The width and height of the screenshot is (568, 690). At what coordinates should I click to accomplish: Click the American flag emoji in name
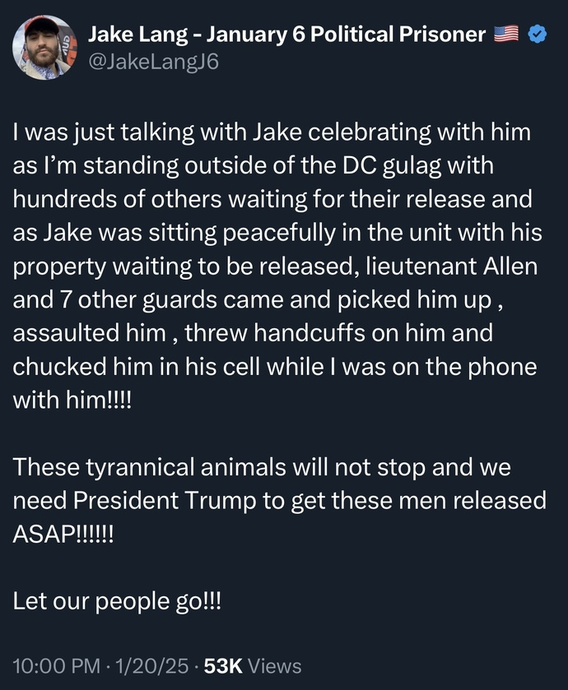(x=506, y=34)
